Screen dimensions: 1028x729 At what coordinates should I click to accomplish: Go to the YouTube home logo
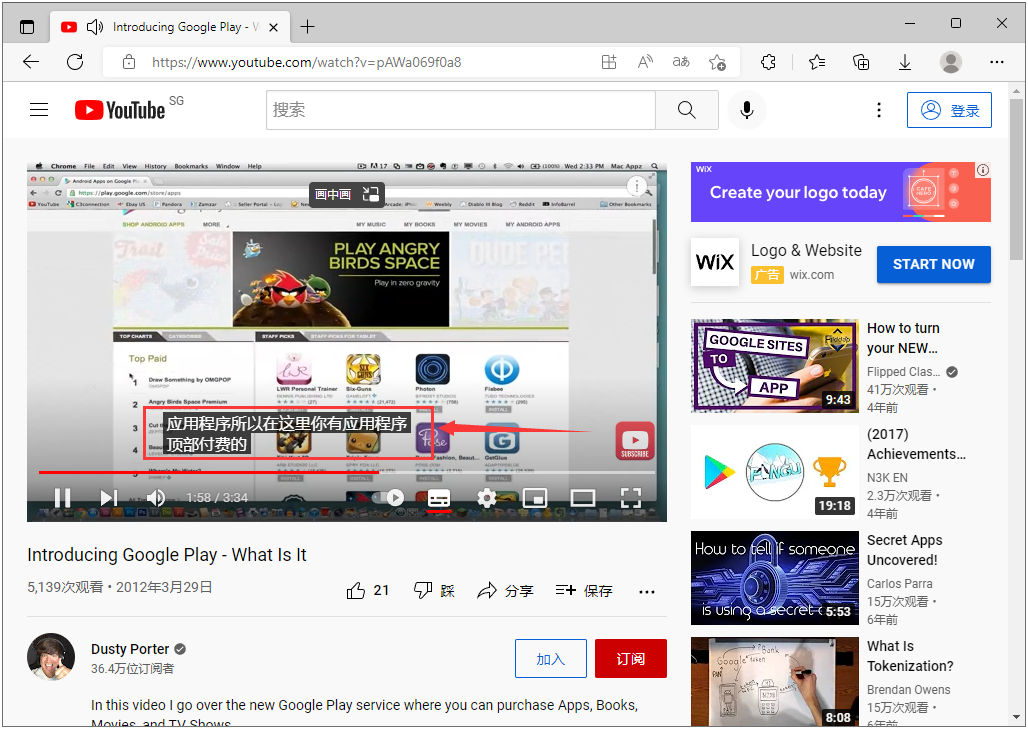(x=120, y=109)
